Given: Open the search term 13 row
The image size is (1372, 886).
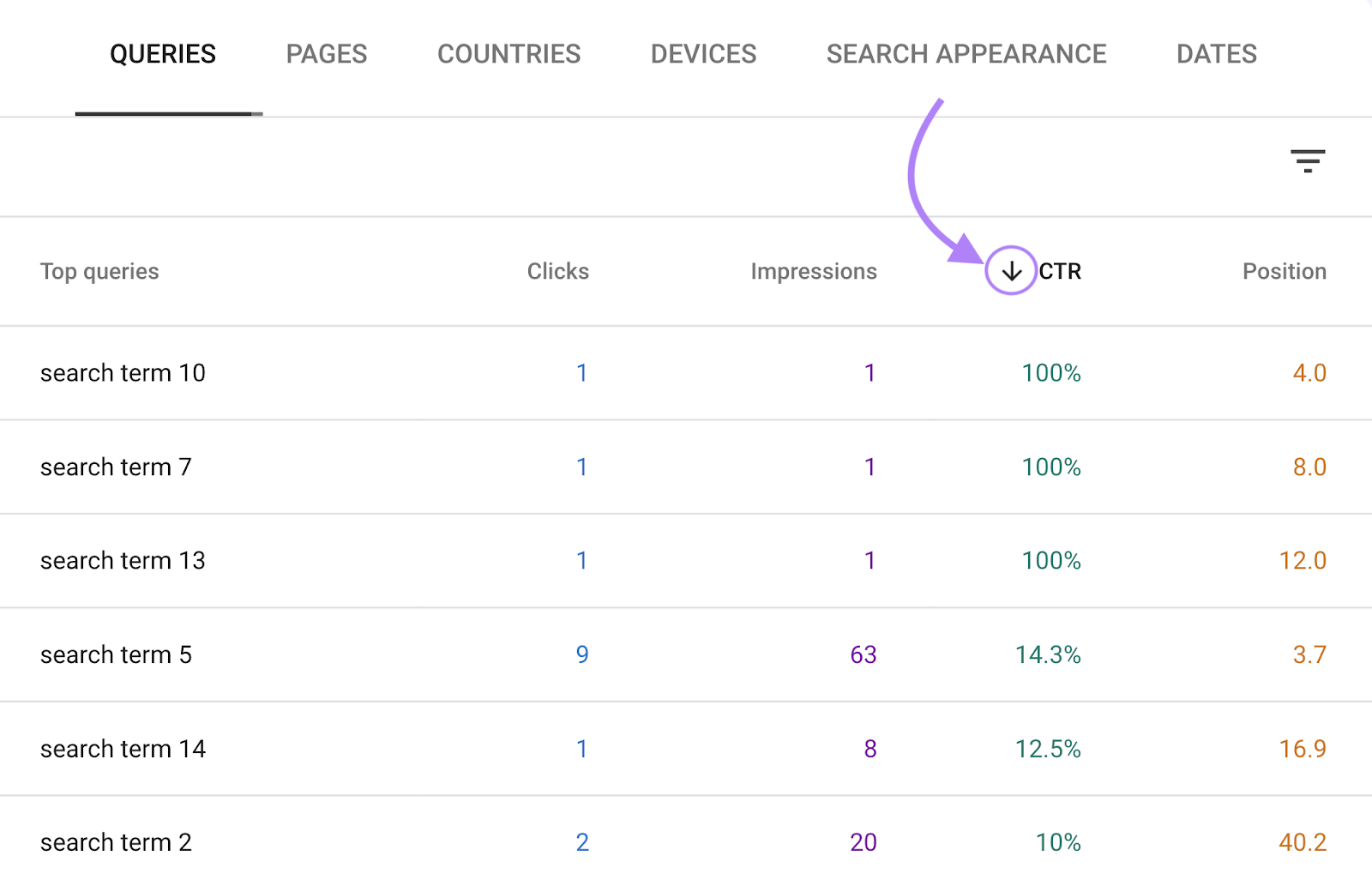Looking at the screenshot, I should (123, 560).
